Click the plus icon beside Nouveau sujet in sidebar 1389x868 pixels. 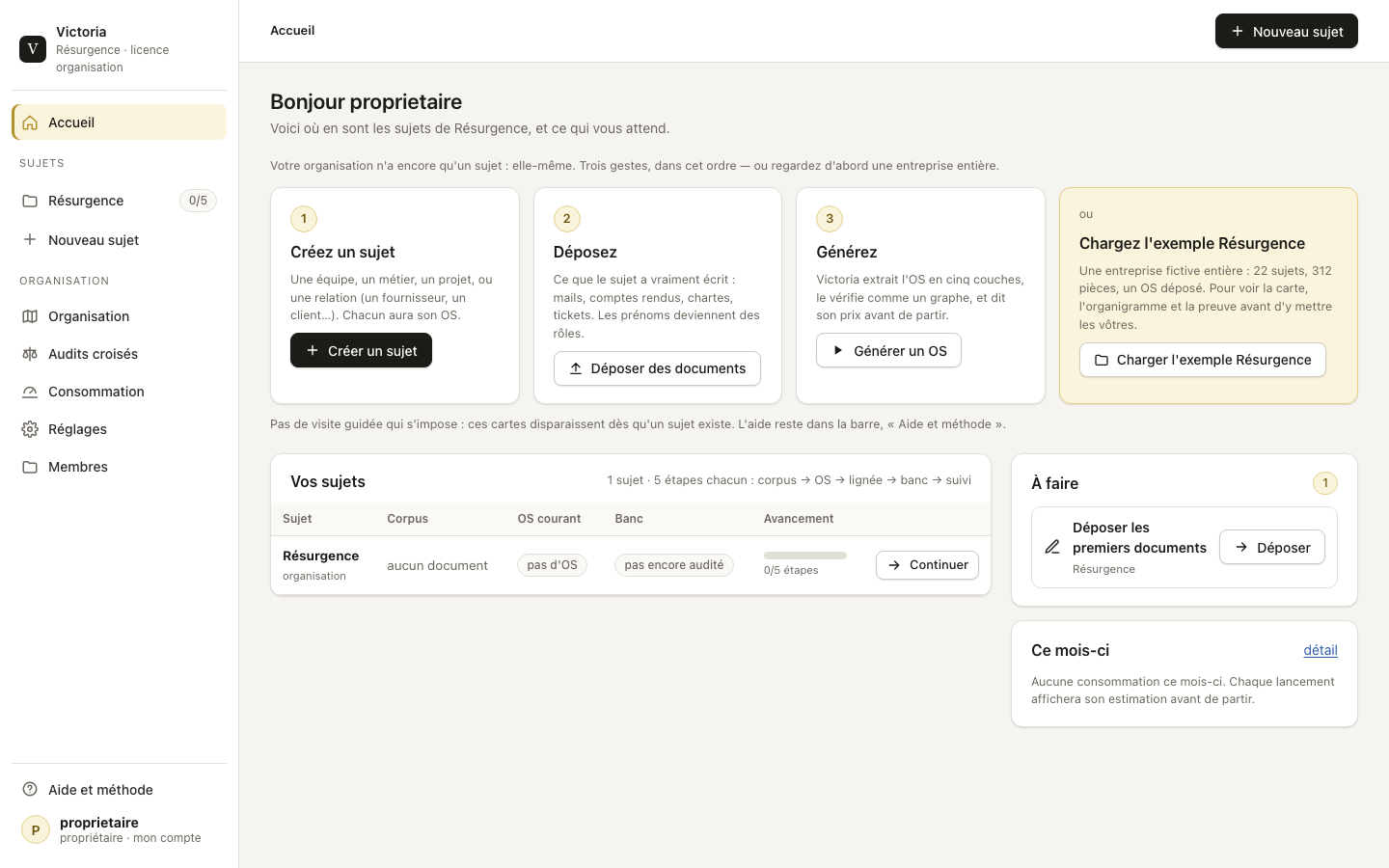pyautogui.click(x=30, y=239)
